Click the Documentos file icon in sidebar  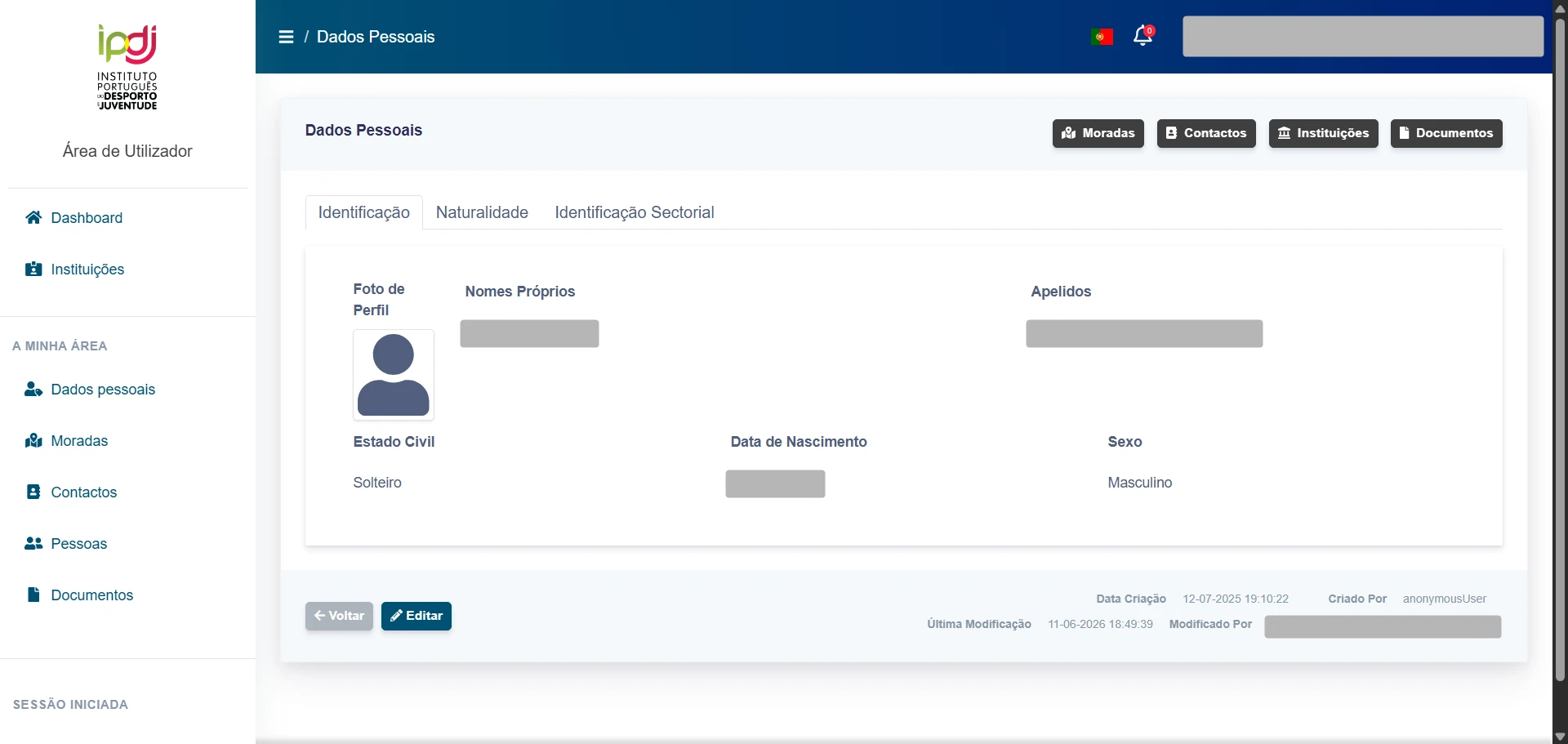[x=33, y=595]
